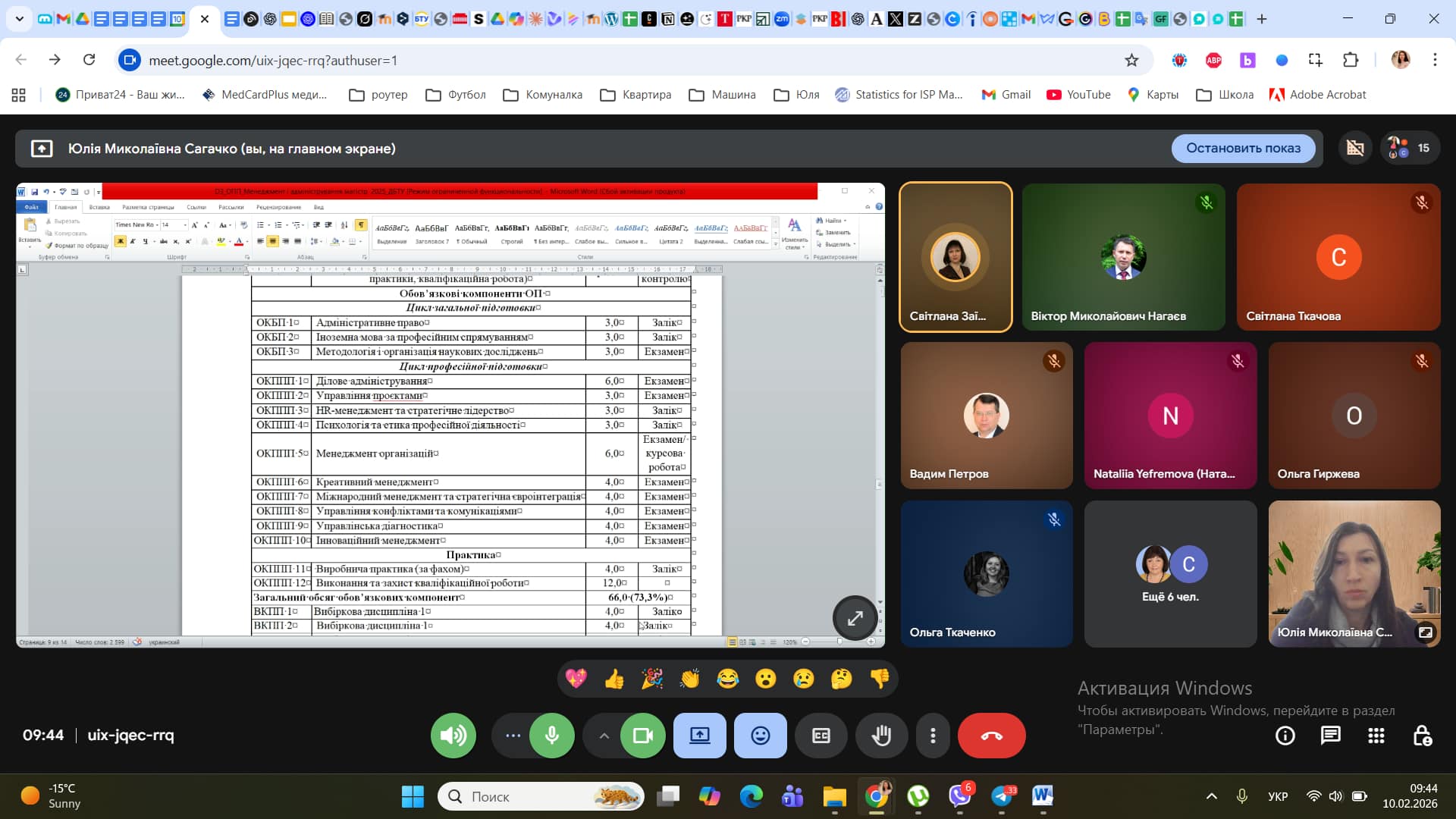1456x819 pixels.
Task: Open the Activities grid icon
Action: [x=1376, y=736]
